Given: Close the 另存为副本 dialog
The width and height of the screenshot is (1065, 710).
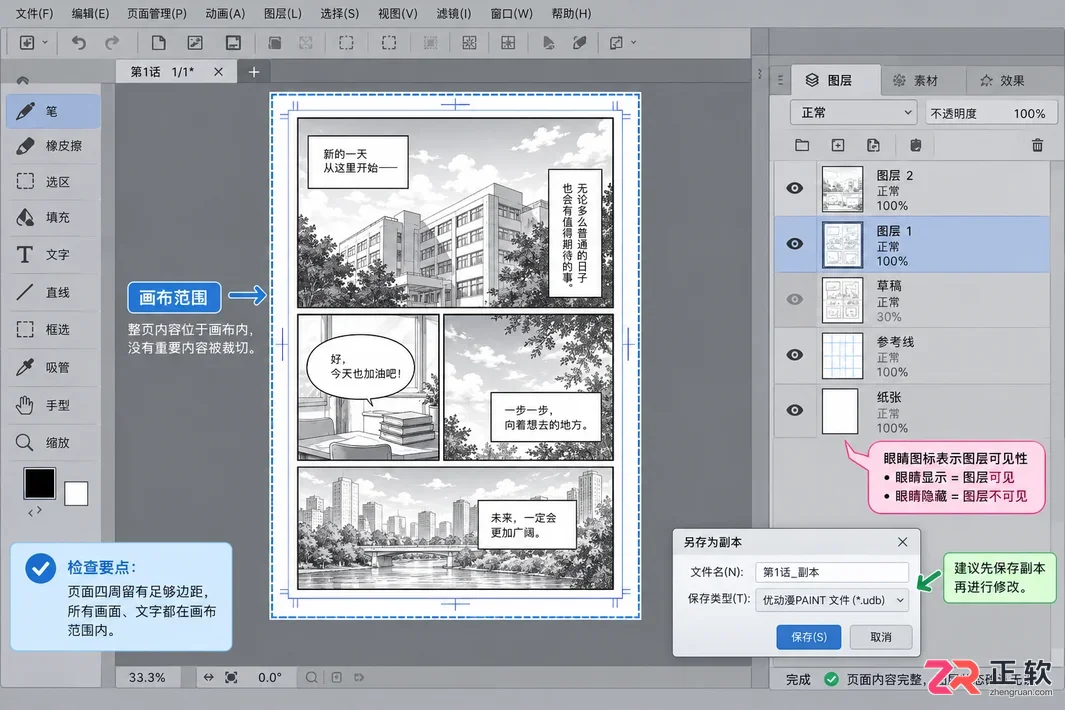Looking at the screenshot, I should [902, 542].
